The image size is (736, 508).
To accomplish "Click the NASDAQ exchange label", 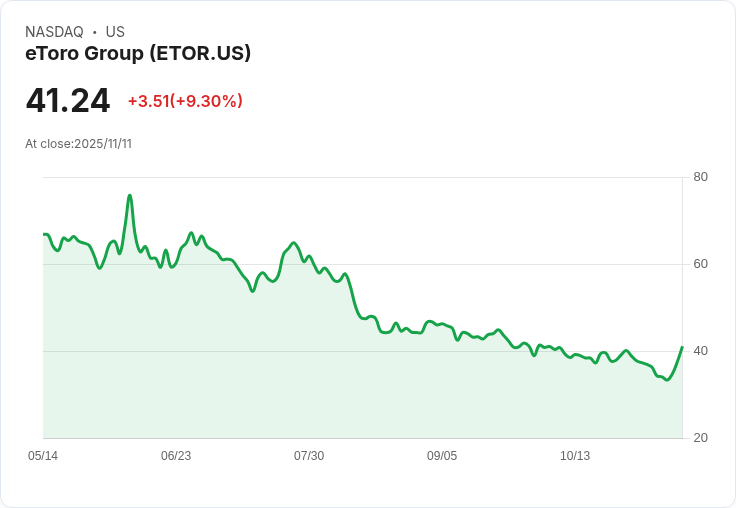I will [54, 32].
